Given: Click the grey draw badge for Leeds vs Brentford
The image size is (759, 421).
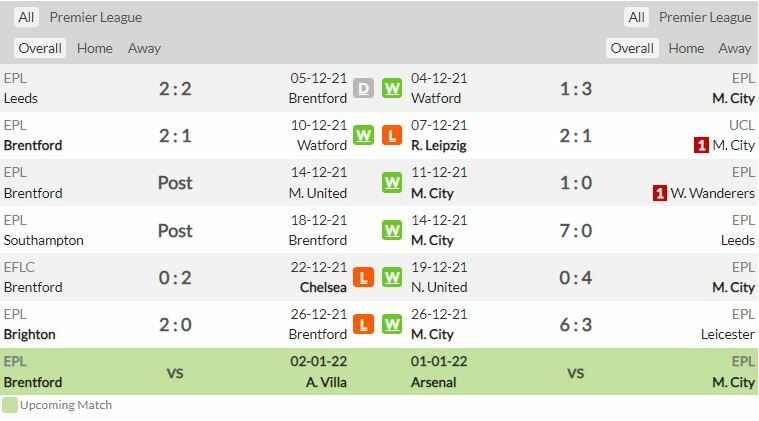Looking at the screenshot, I should (363, 88).
